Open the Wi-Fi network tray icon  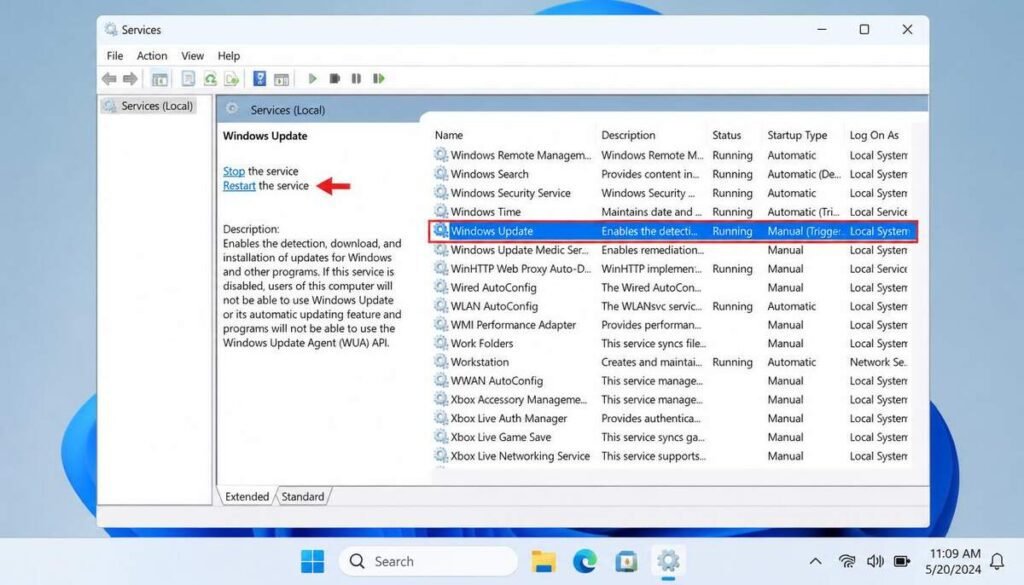(x=847, y=561)
